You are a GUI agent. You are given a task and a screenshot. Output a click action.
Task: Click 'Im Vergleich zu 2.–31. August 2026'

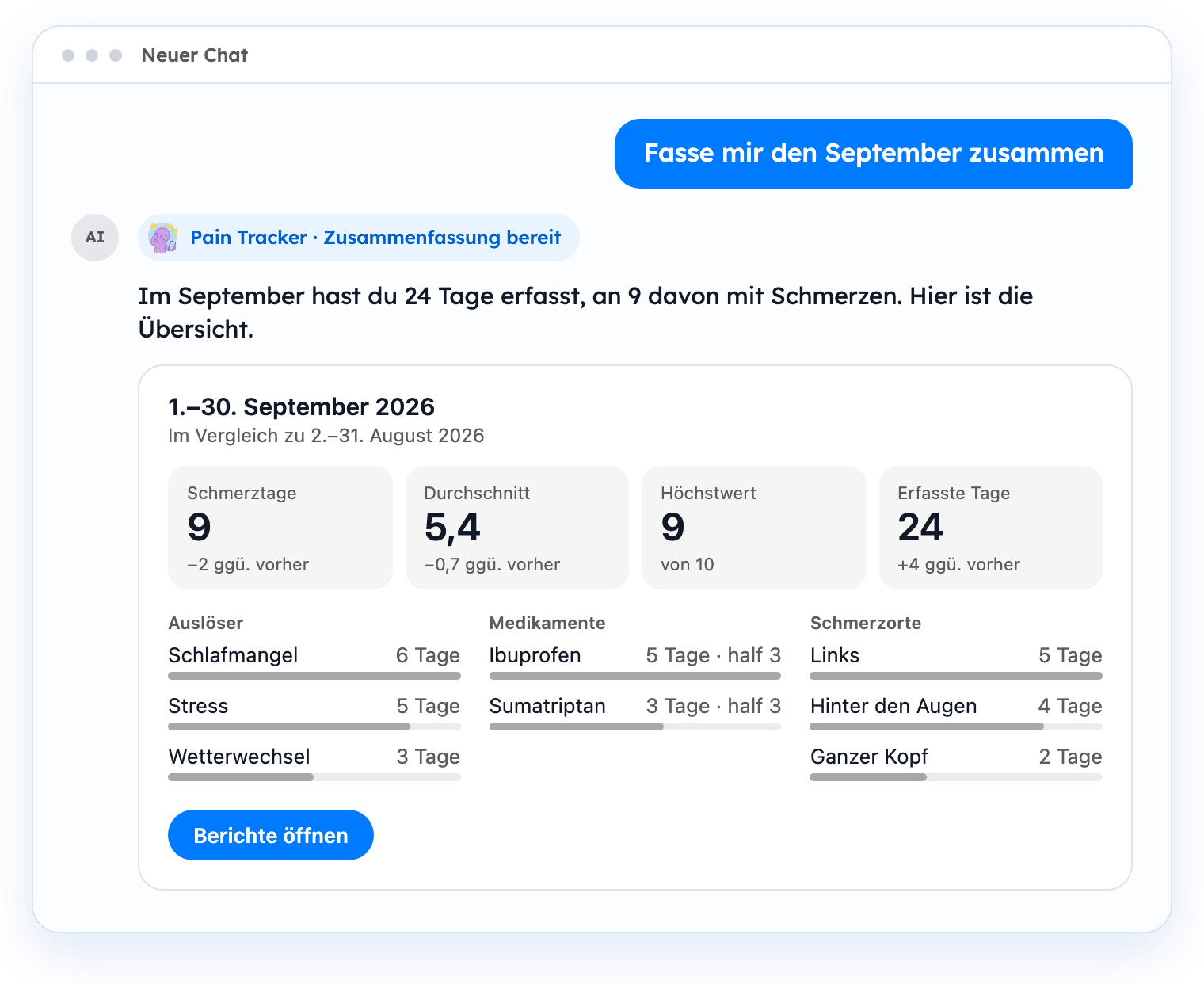pos(326,436)
